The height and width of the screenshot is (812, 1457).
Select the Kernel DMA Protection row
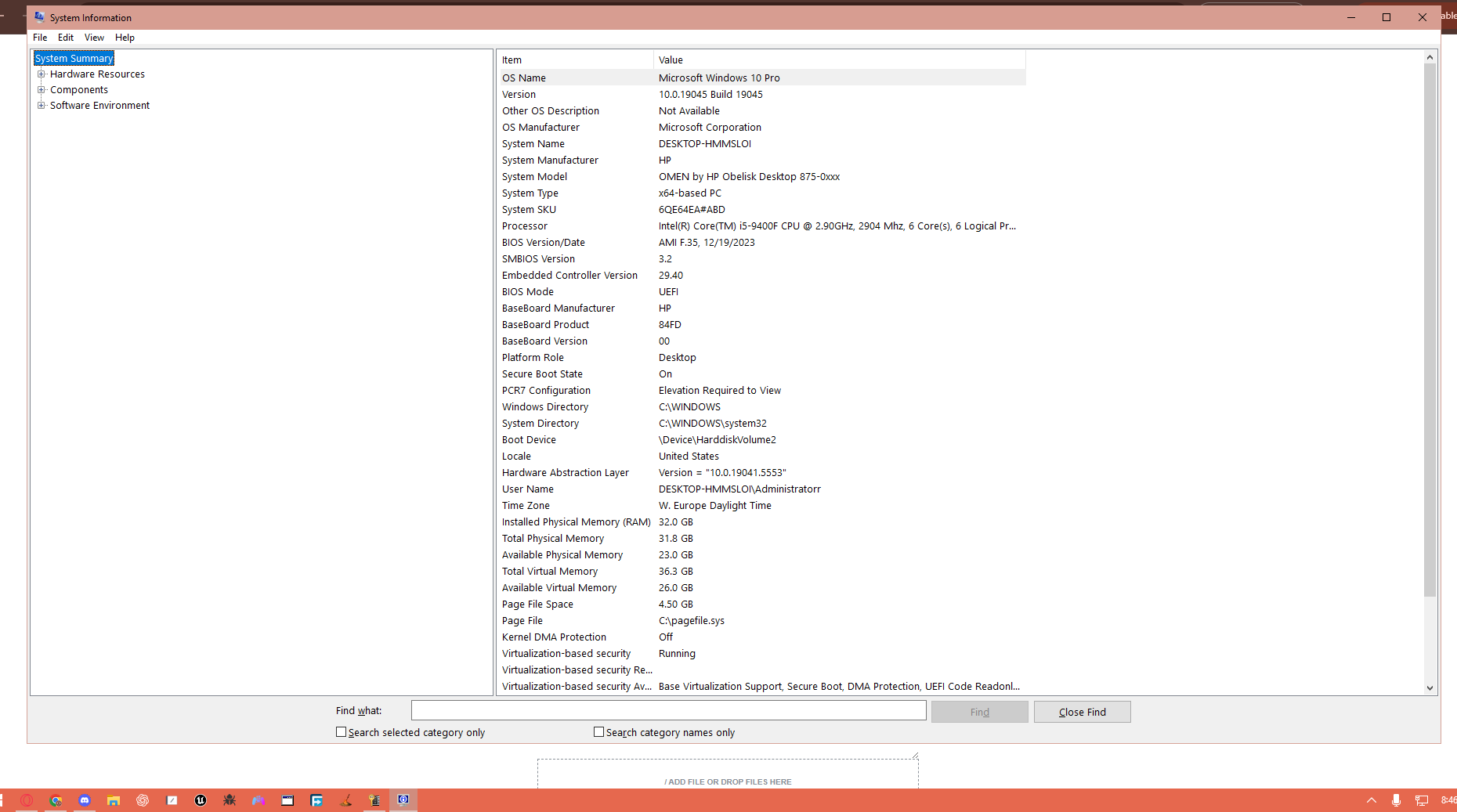click(x=762, y=637)
